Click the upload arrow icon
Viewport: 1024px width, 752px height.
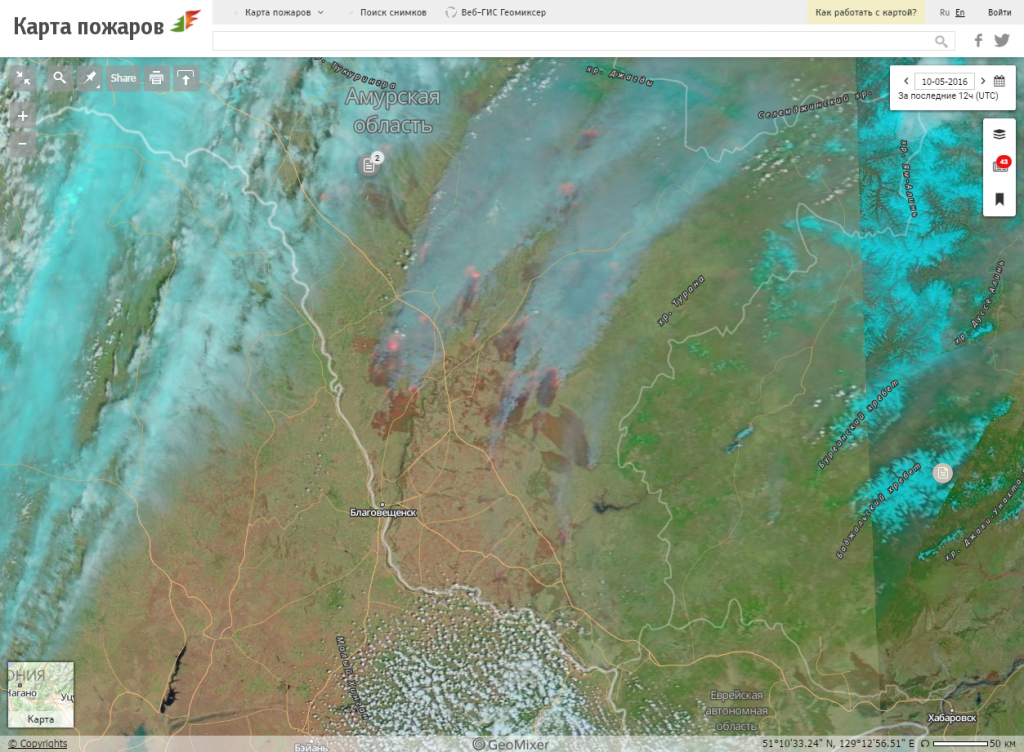[x=186, y=78]
